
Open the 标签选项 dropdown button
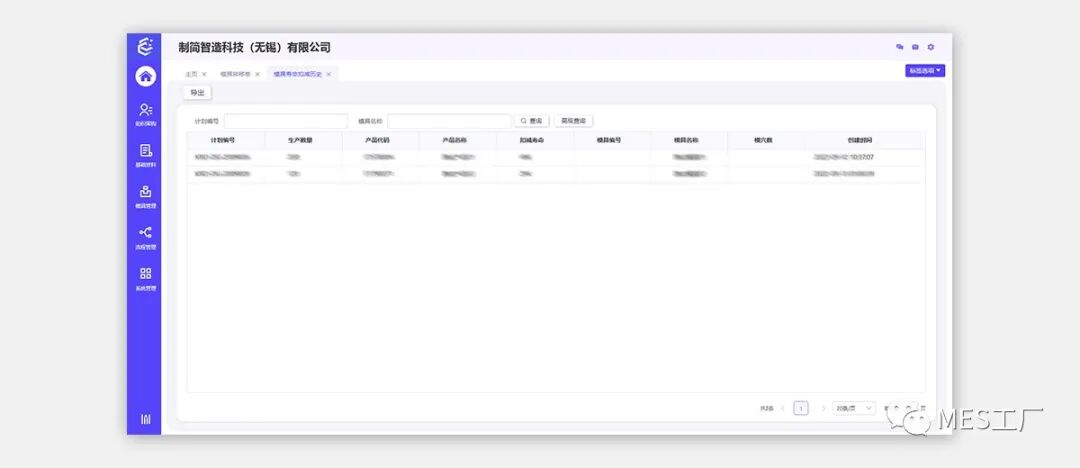click(x=925, y=71)
